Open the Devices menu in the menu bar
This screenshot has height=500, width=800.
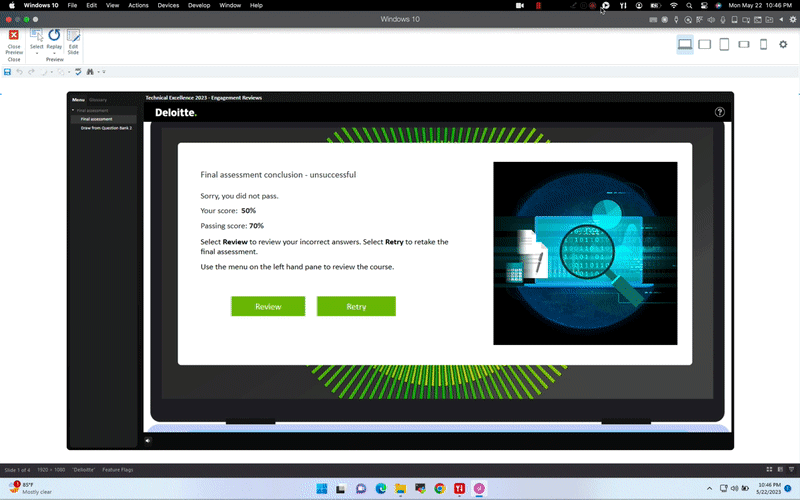168,5
